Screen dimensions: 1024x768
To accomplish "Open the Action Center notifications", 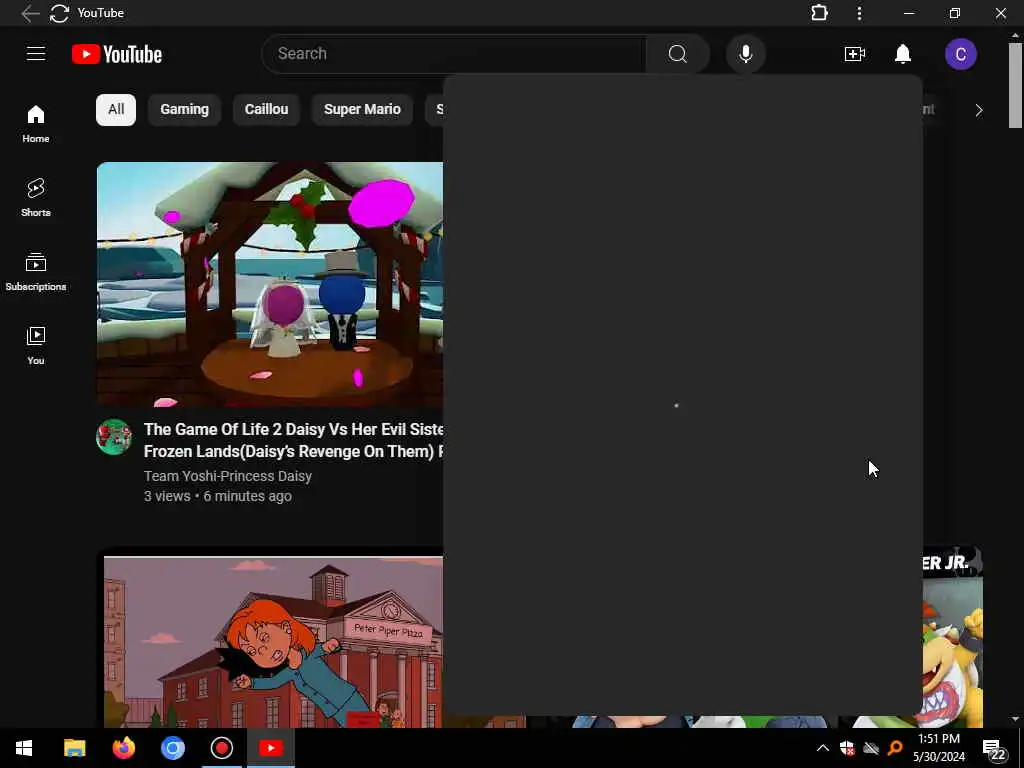I will (x=995, y=749).
